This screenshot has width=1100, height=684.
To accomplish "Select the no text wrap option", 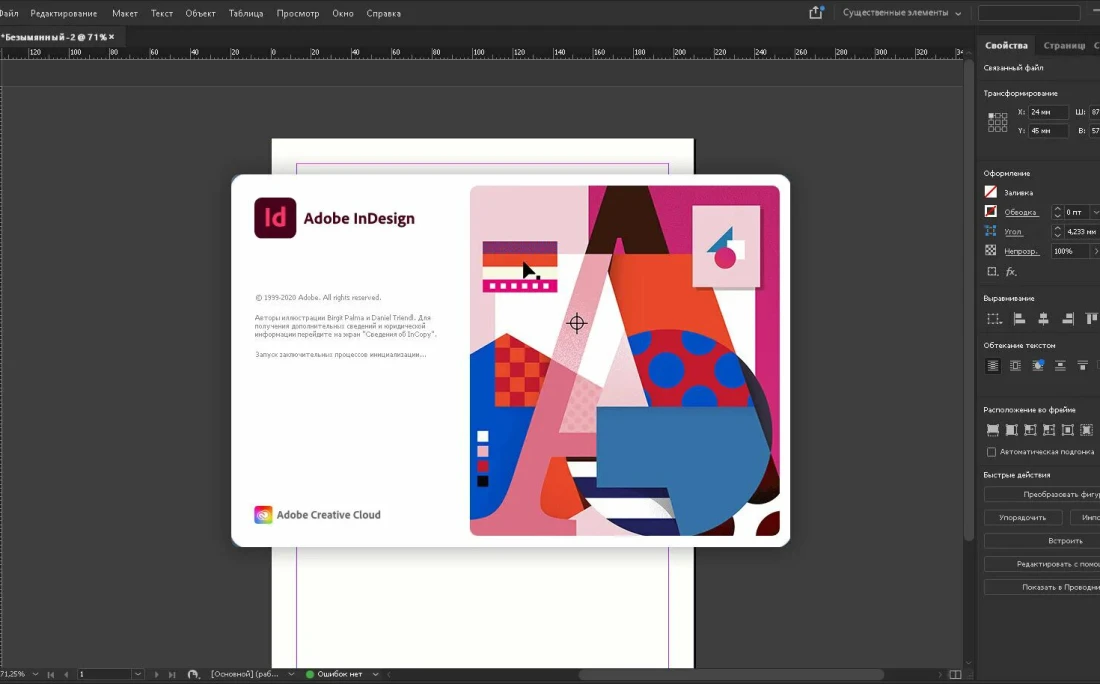I will coord(993,366).
